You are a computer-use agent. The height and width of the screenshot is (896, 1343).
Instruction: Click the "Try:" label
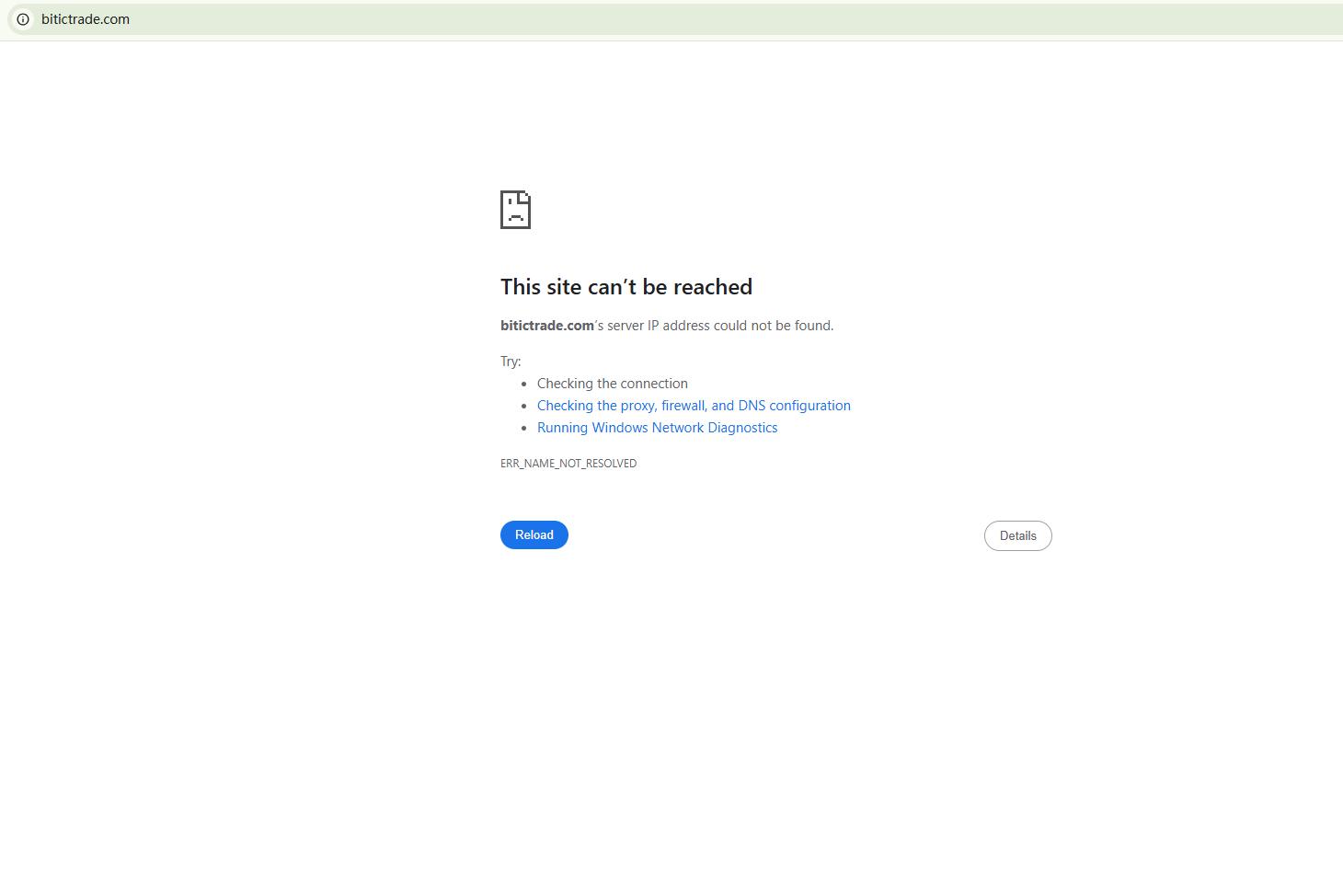pyautogui.click(x=511, y=362)
